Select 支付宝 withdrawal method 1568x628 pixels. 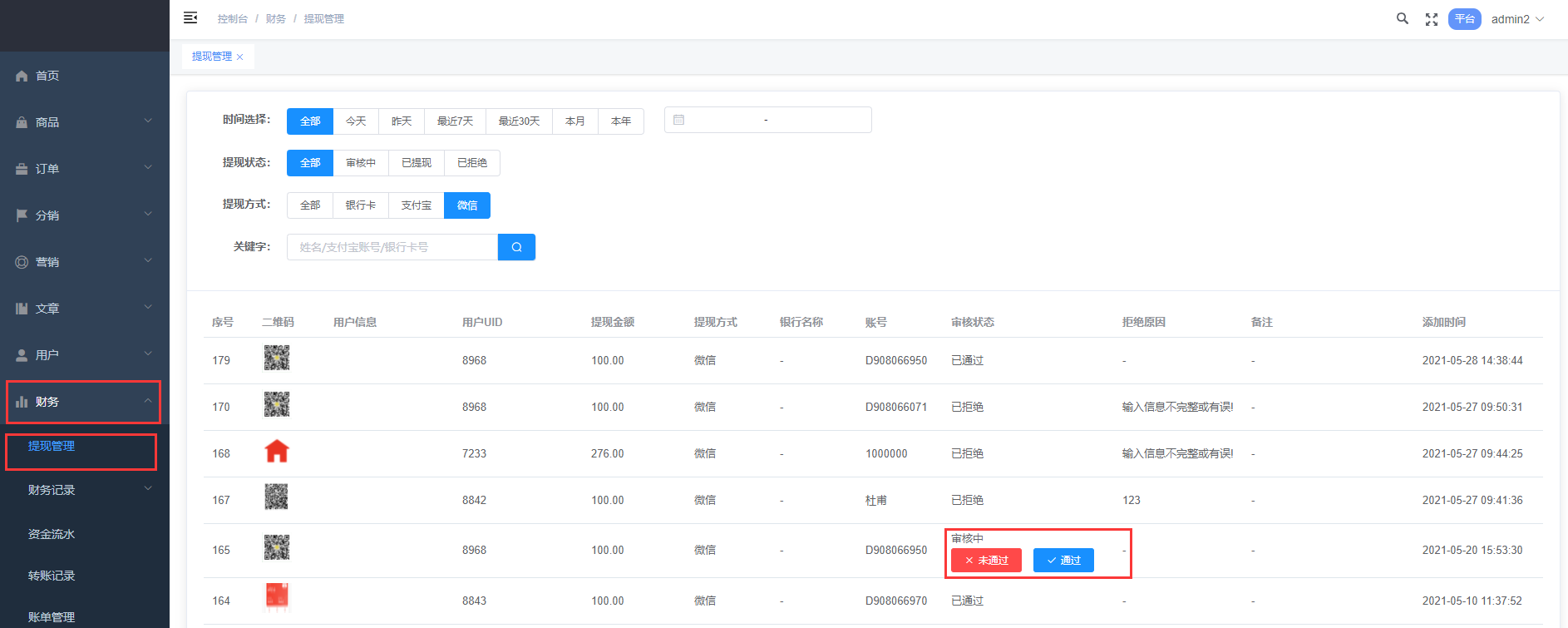[417, 205]
